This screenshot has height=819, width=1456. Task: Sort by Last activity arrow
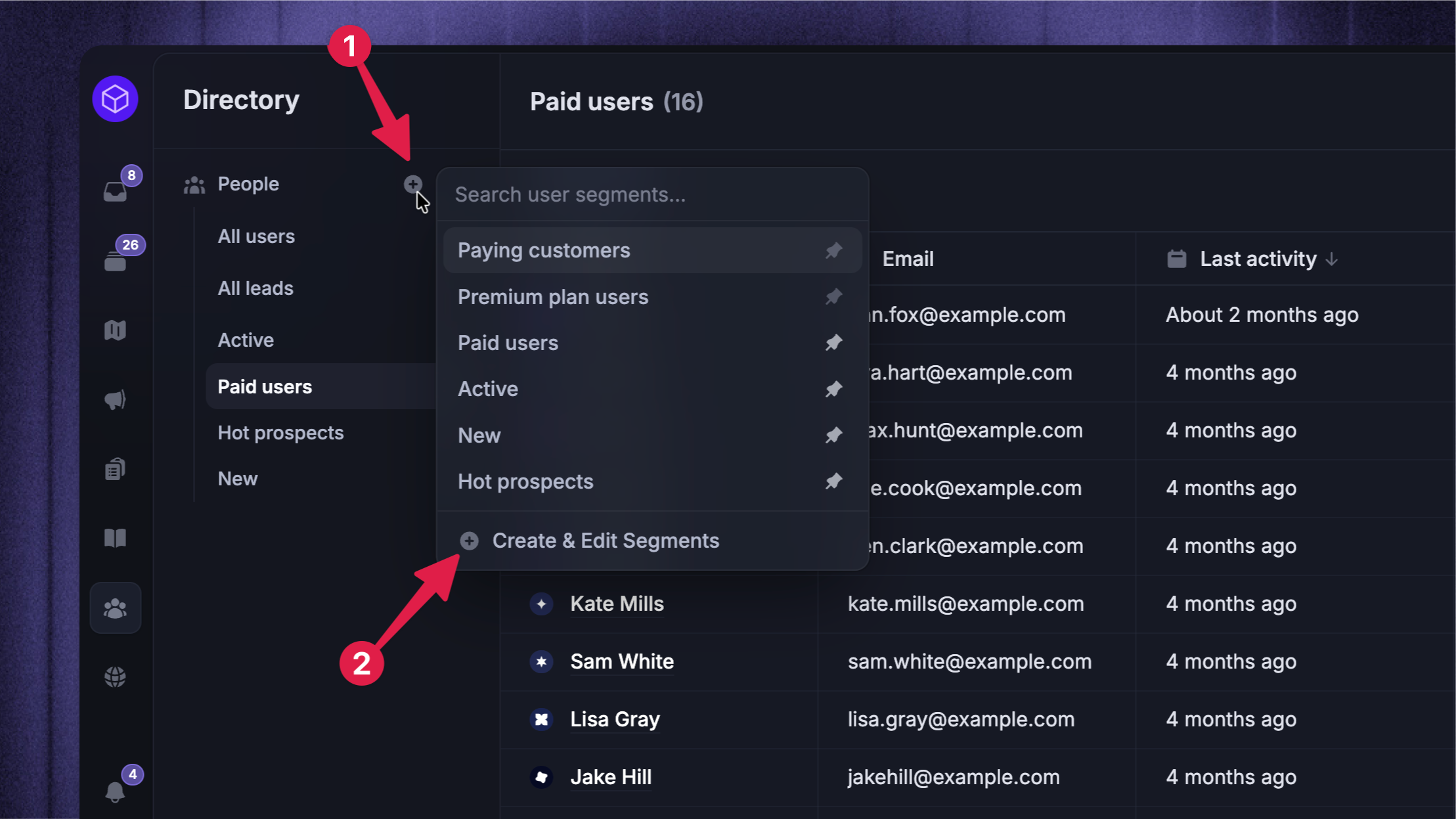[x=1332, y=259]
